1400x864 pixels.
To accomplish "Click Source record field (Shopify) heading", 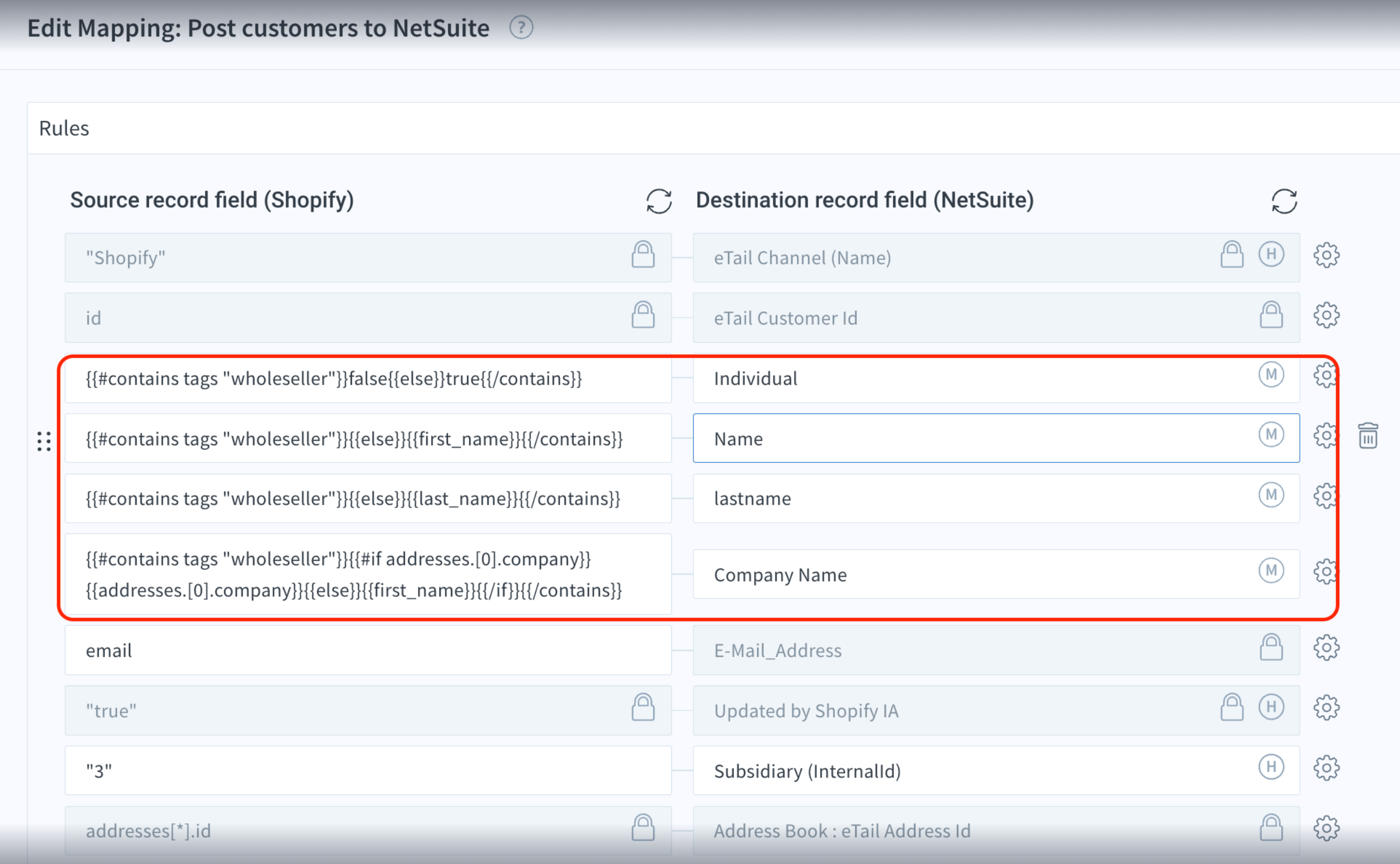I will [212, 201].
